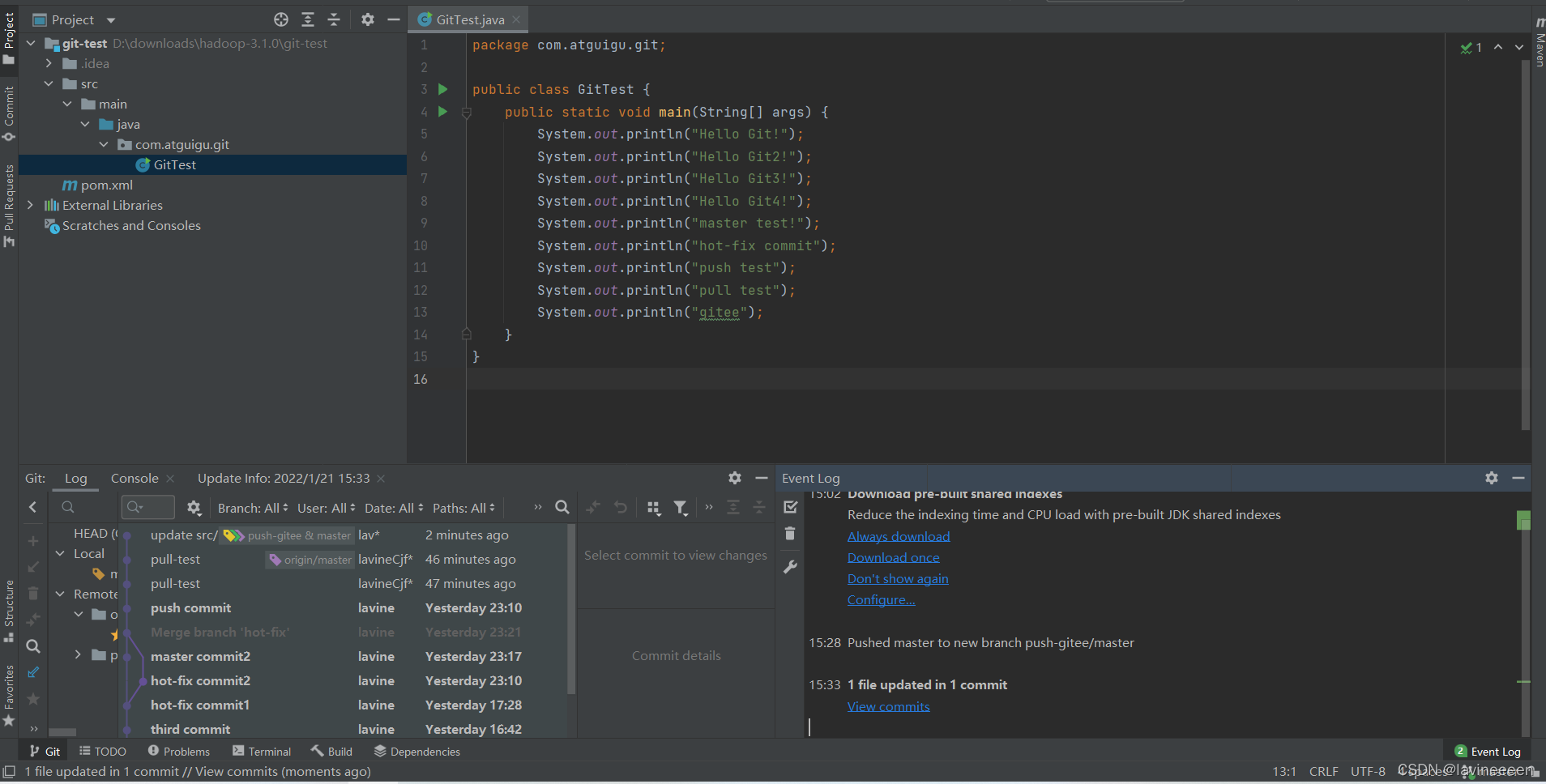Run main method via gutter arrow on line 4

[443, 112]
